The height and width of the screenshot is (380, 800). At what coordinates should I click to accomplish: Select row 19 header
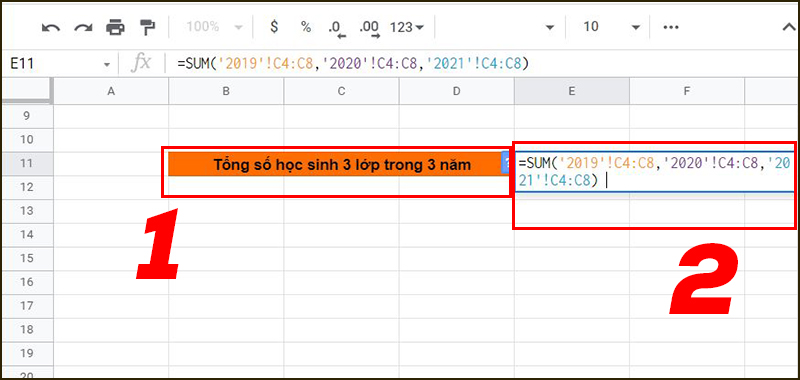(27, 353)
